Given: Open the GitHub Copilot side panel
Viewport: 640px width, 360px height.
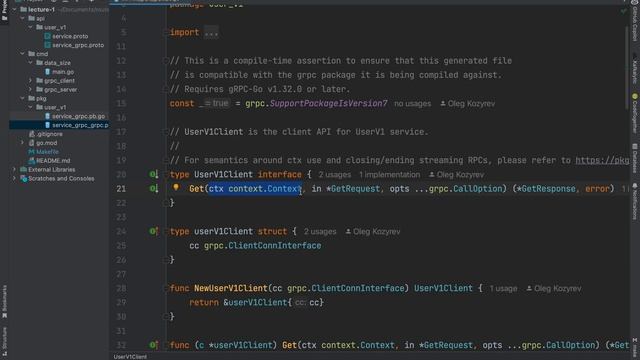Looking at the screenshot, I should click(635, 20).
